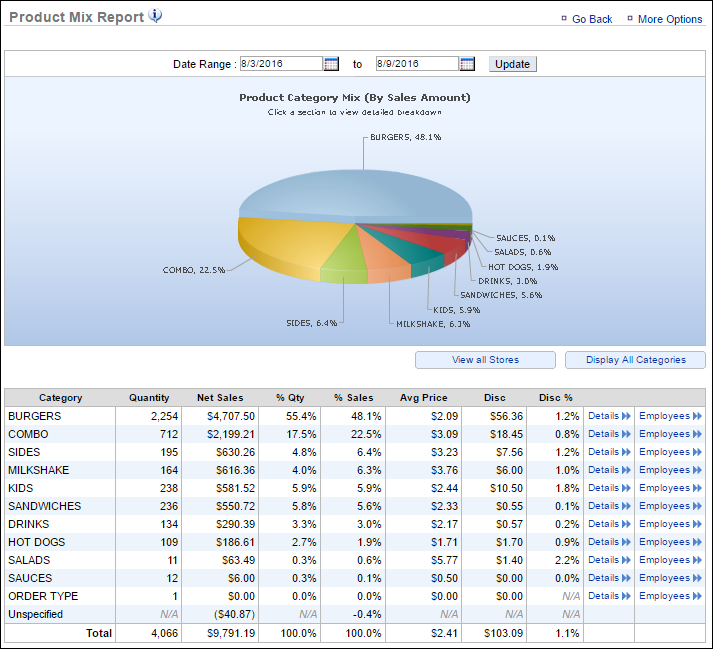The width and height of the screenshot is (713, 649).
Task: Click Display All Categories button
Action: [x=635, y=360]
